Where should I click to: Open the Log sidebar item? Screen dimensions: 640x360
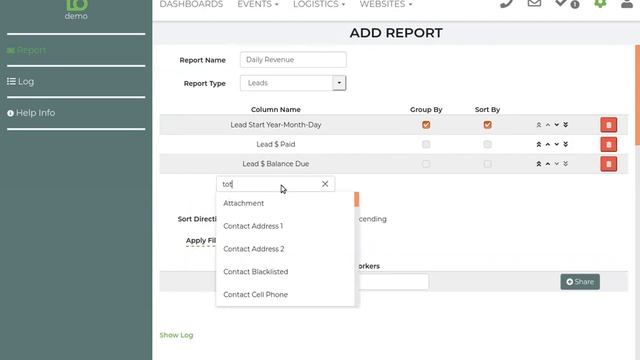coord(20,82)
